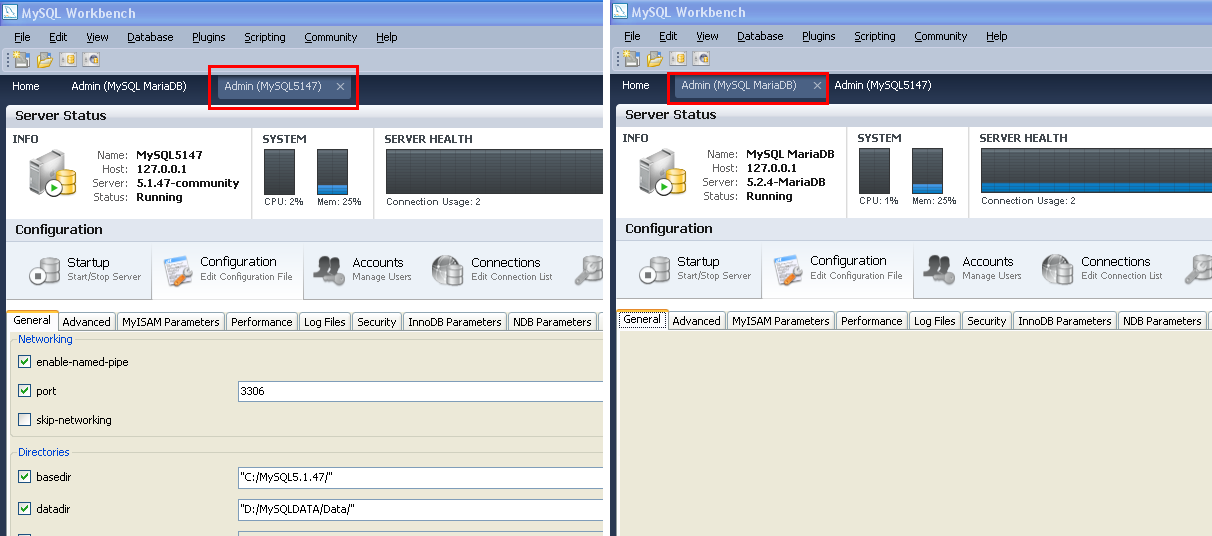
Task: Switch to Admin (MySQL MariaDB) tab in left window
Action: click(128, 87)
